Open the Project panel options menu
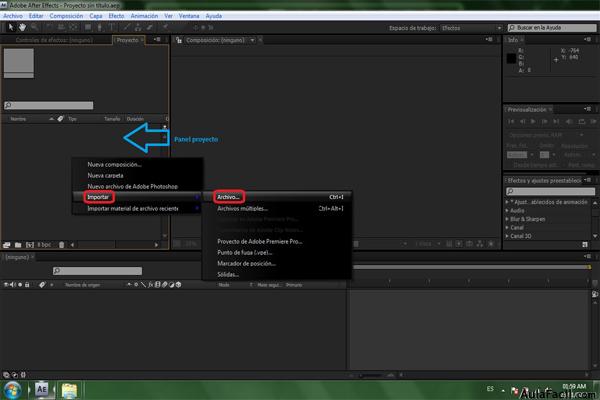The height and width of the screenshot is (400, 600). tap(157, 39)
